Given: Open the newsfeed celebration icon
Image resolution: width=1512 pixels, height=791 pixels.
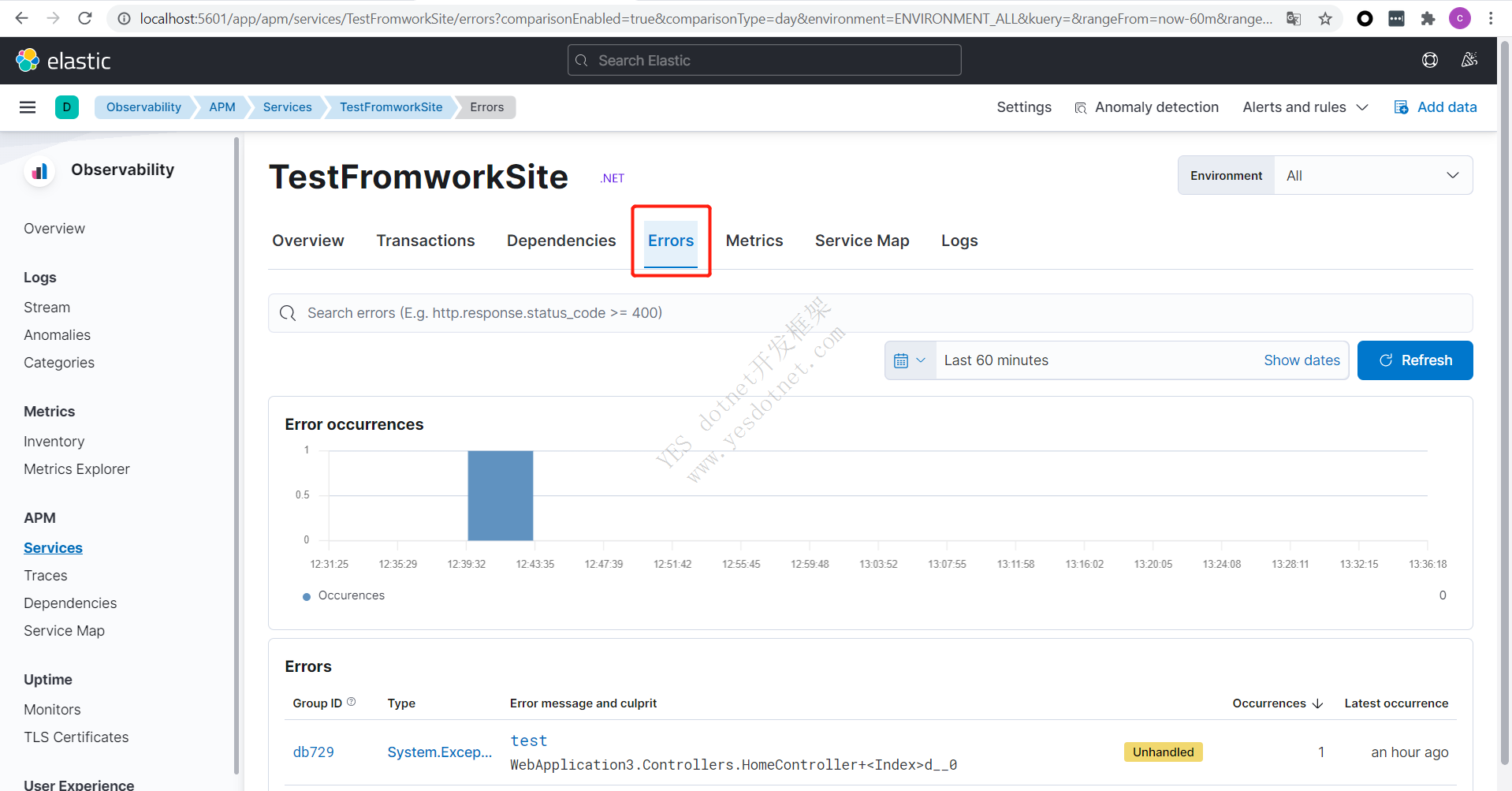Looking at the screenshot, I should pos(1469,60).
